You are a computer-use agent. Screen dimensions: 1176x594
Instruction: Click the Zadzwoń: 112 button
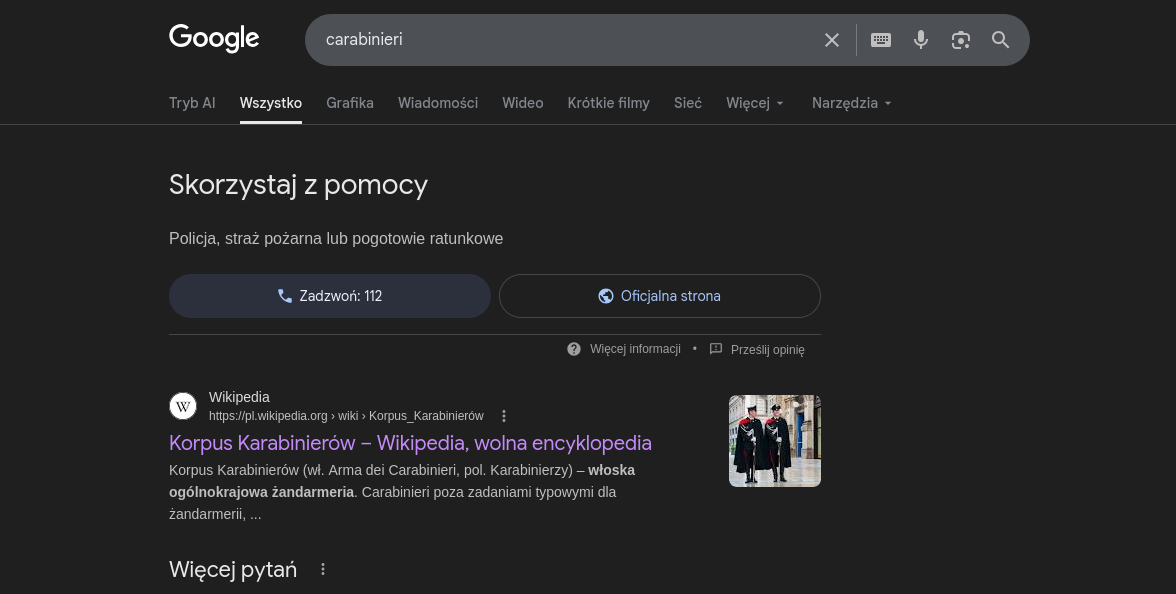(330, 296)
